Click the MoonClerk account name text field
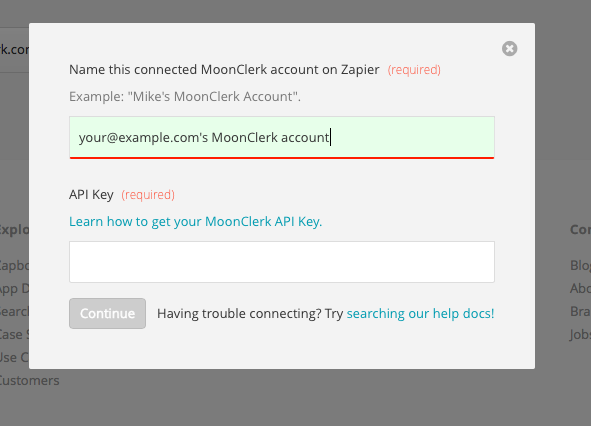The image size is (591, 426). point(282,137)
